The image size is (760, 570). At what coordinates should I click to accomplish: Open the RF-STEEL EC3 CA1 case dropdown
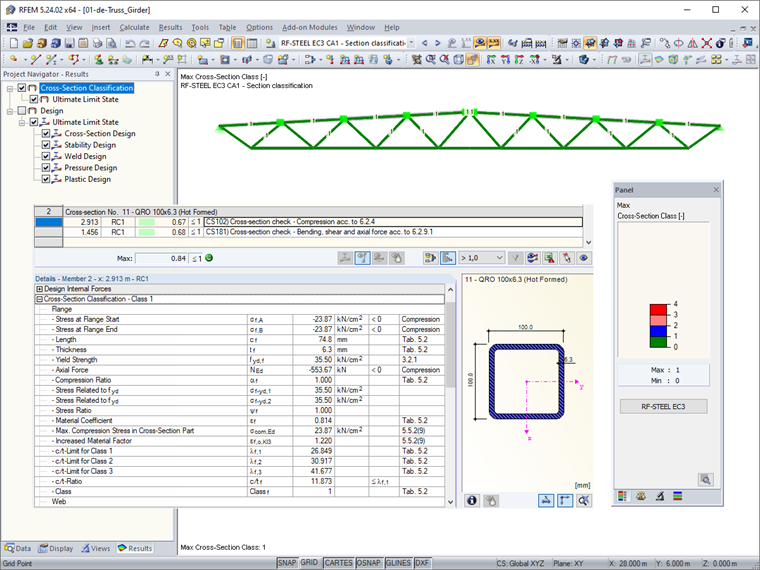(411, 43)
